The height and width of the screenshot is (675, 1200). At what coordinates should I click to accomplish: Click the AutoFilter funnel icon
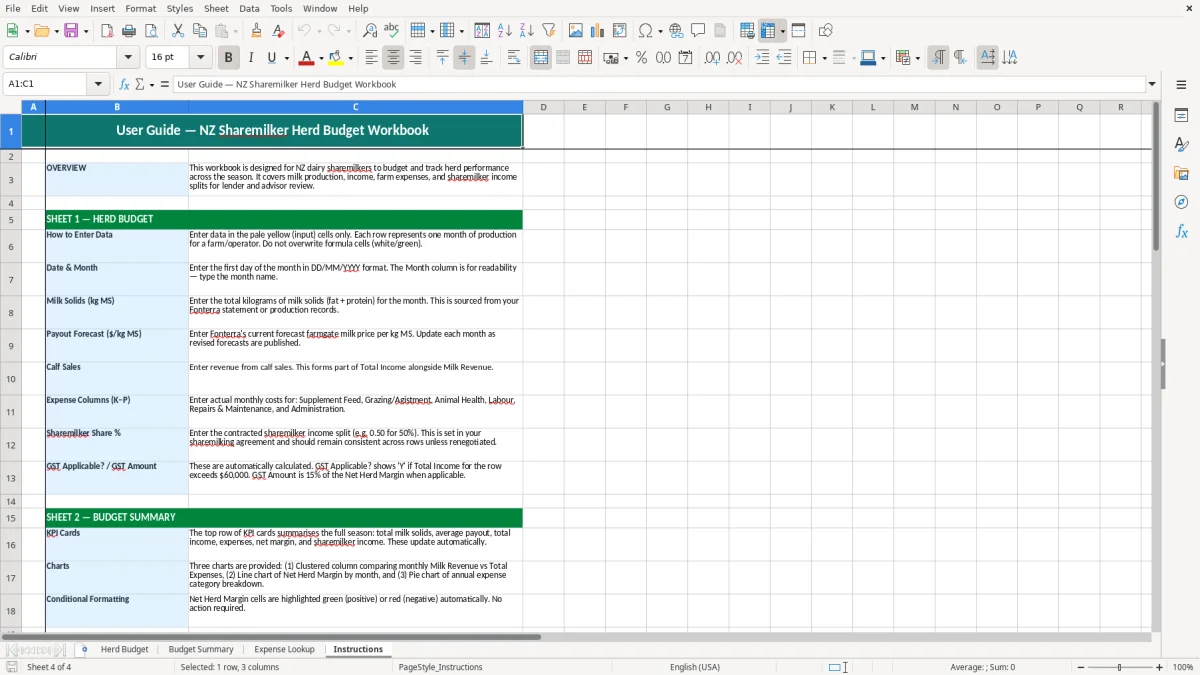(x=548, y=31)
